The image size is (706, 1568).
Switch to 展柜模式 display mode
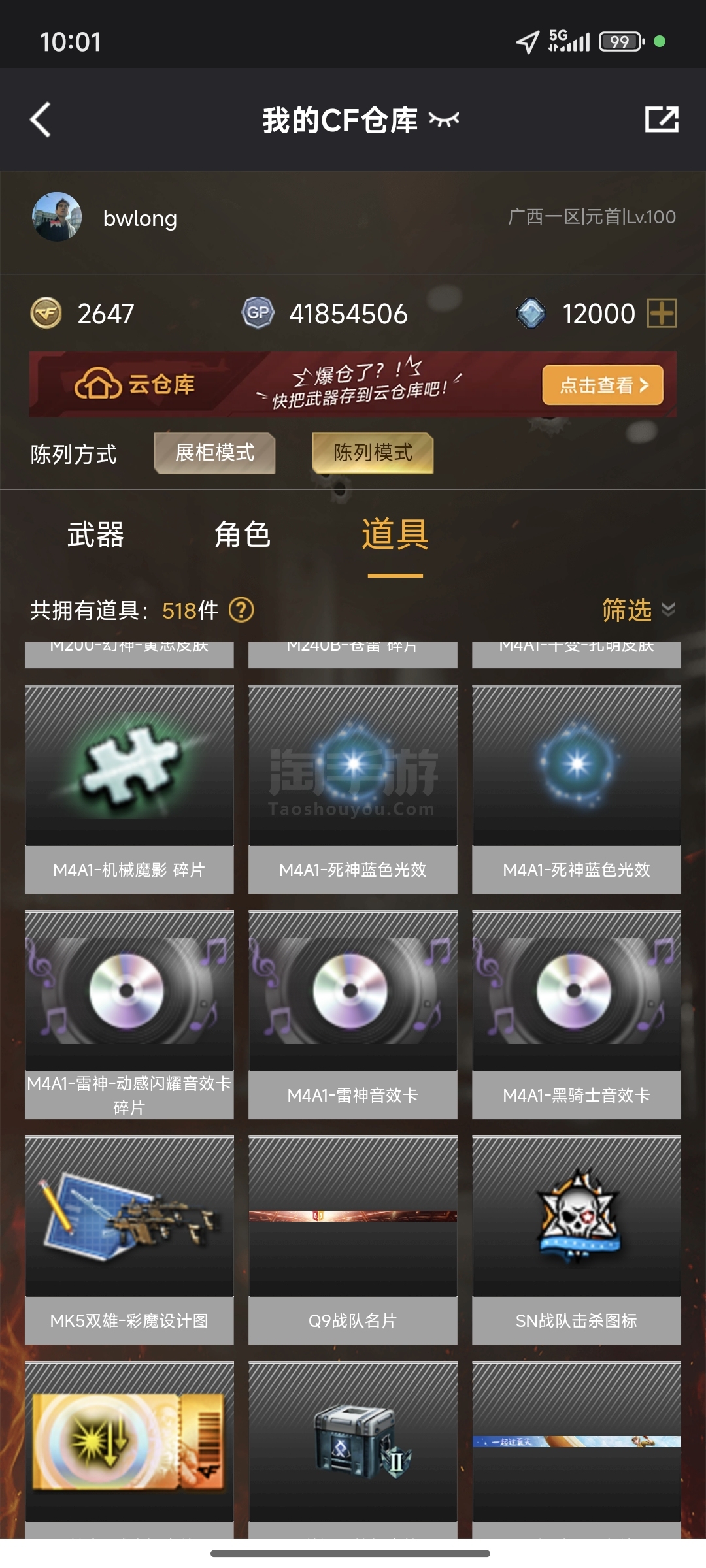coord(215,453)
